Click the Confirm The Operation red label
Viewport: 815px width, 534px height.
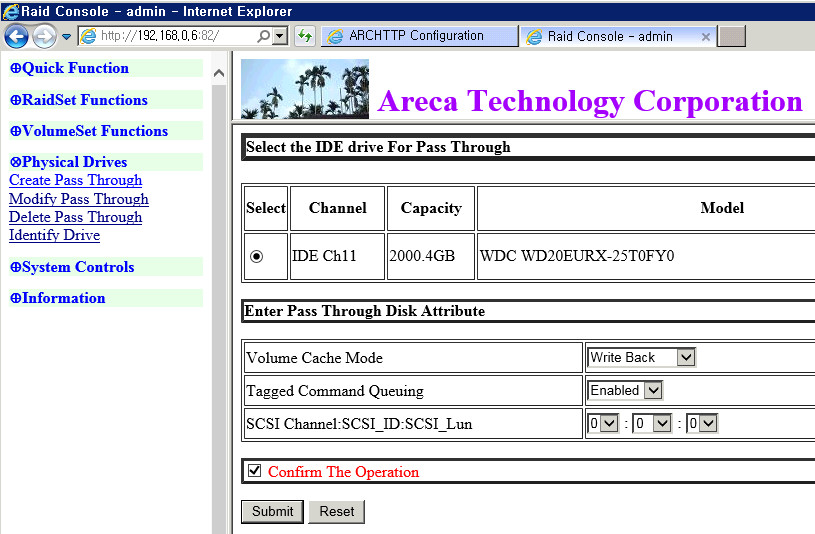343,472
